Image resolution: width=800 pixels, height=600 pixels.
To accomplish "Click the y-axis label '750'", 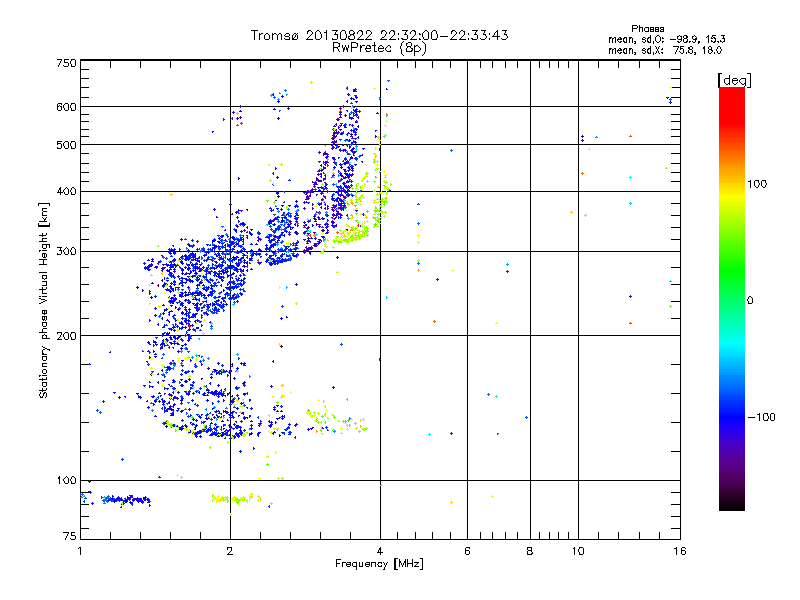I will [x=66, y=63].
